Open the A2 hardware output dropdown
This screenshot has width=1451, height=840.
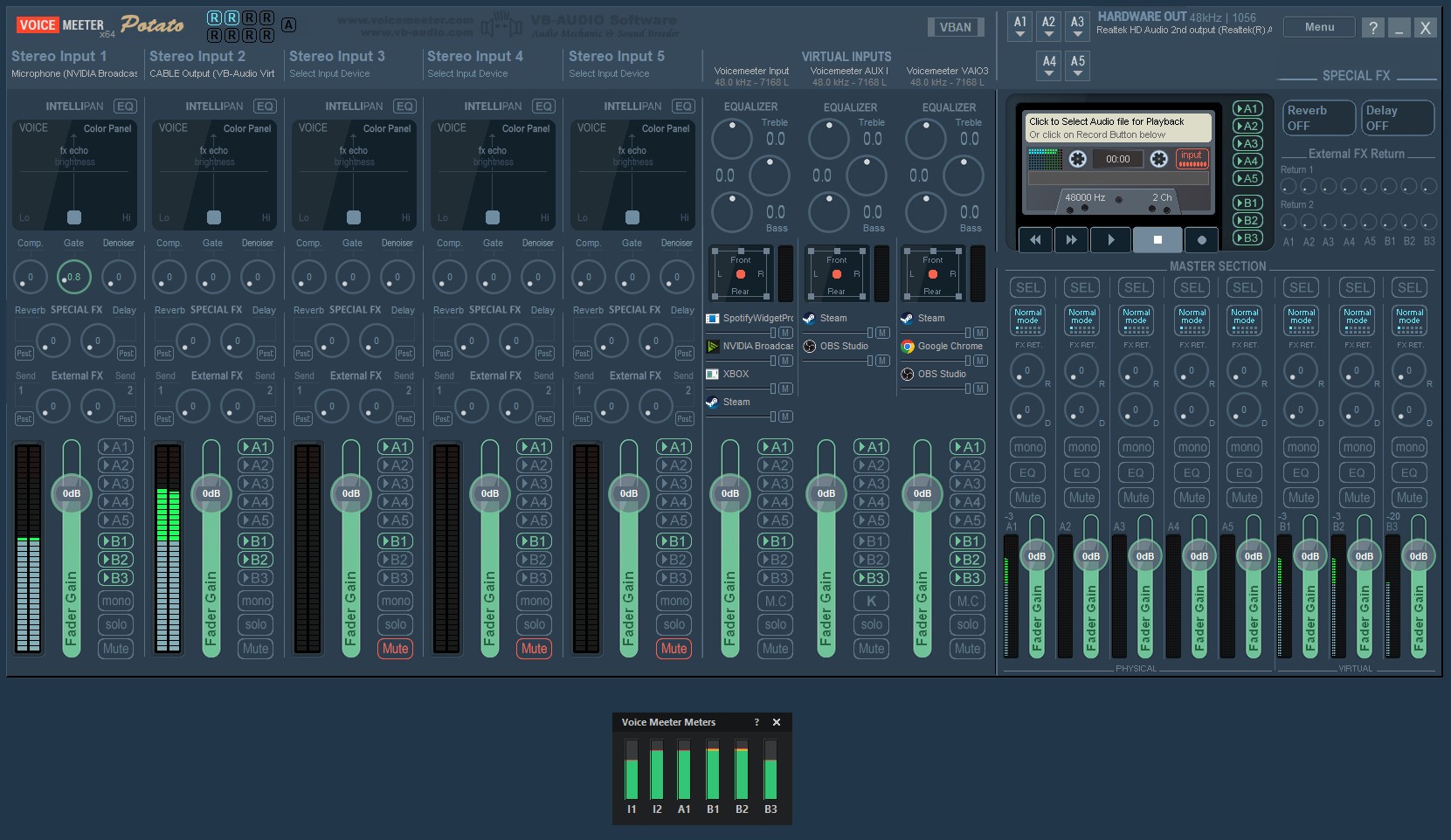[1049, 27]
